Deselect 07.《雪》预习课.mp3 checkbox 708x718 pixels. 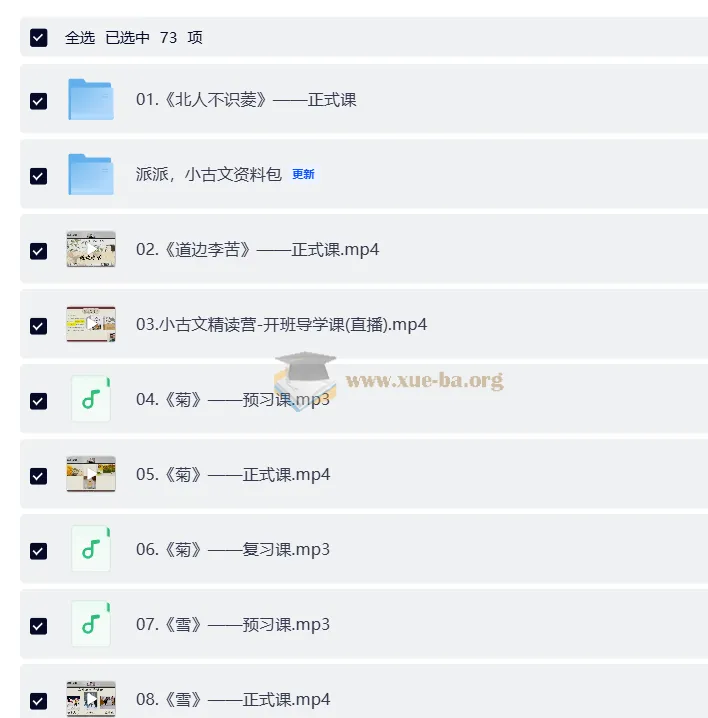(38, 626)
